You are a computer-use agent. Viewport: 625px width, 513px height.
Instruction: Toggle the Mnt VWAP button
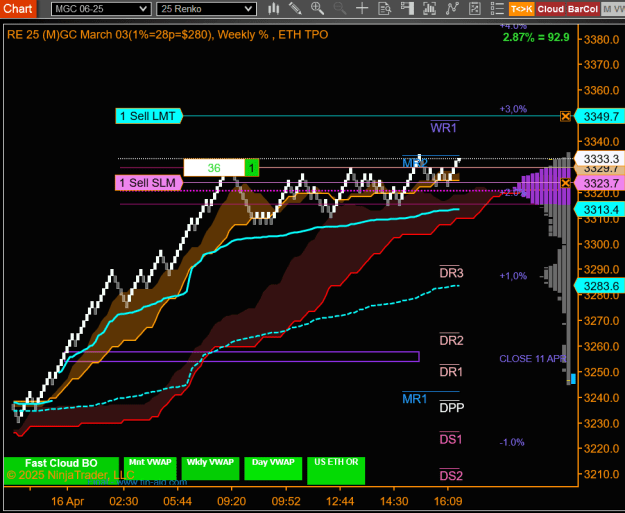click(150, 469)
